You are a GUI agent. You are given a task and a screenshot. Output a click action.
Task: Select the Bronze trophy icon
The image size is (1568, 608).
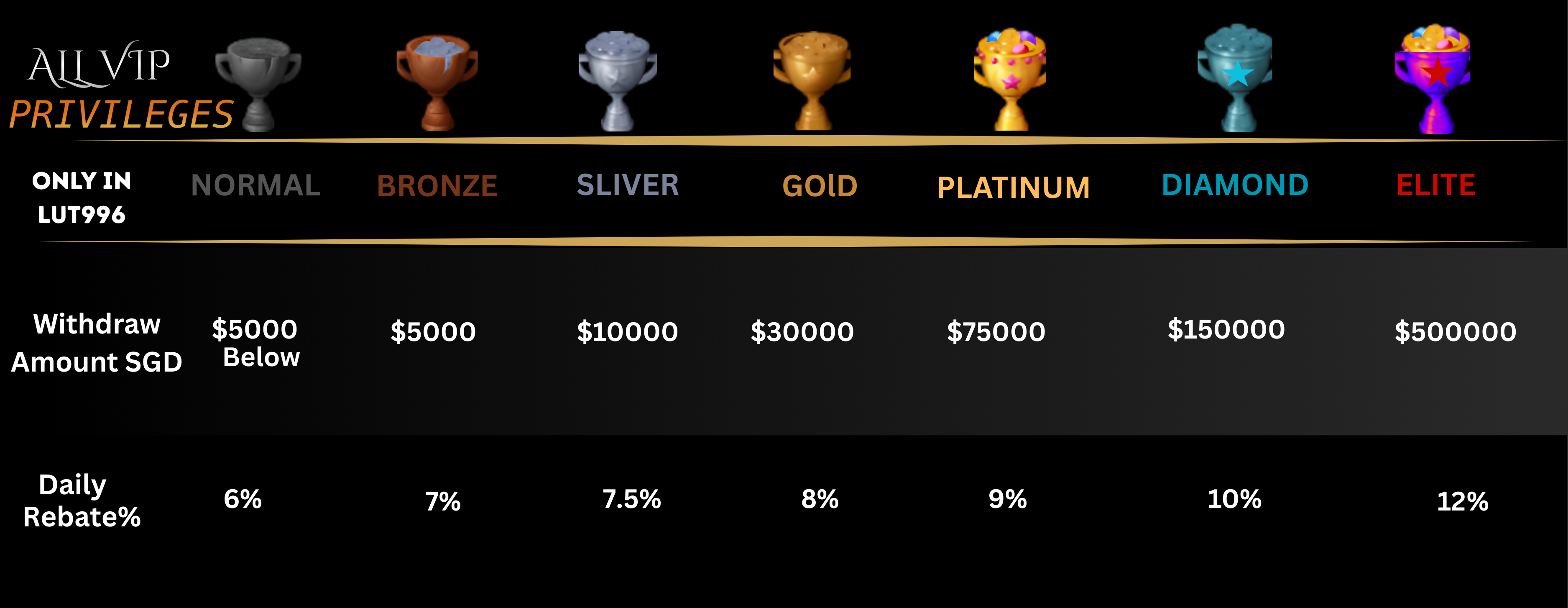[437, 82]
